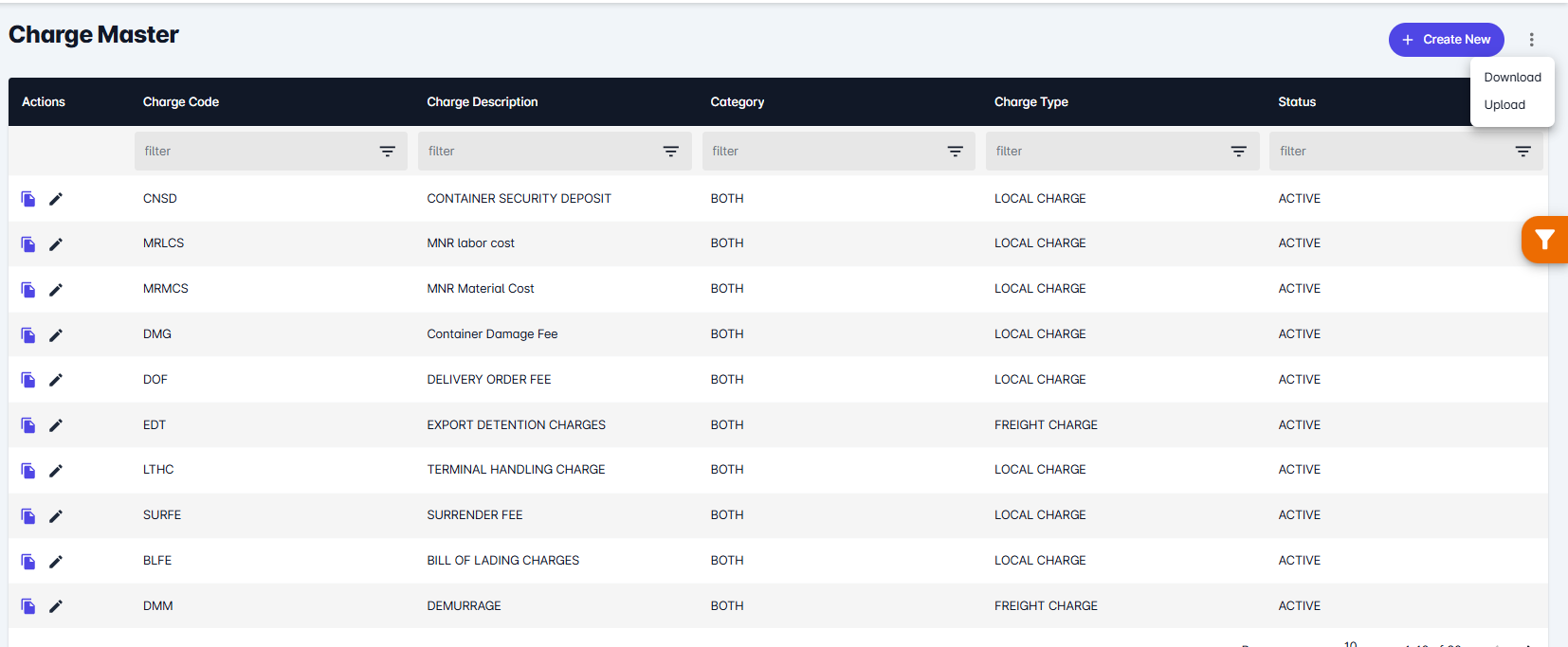
Task: Open Category column filter options icon
Action: (955, 152)
